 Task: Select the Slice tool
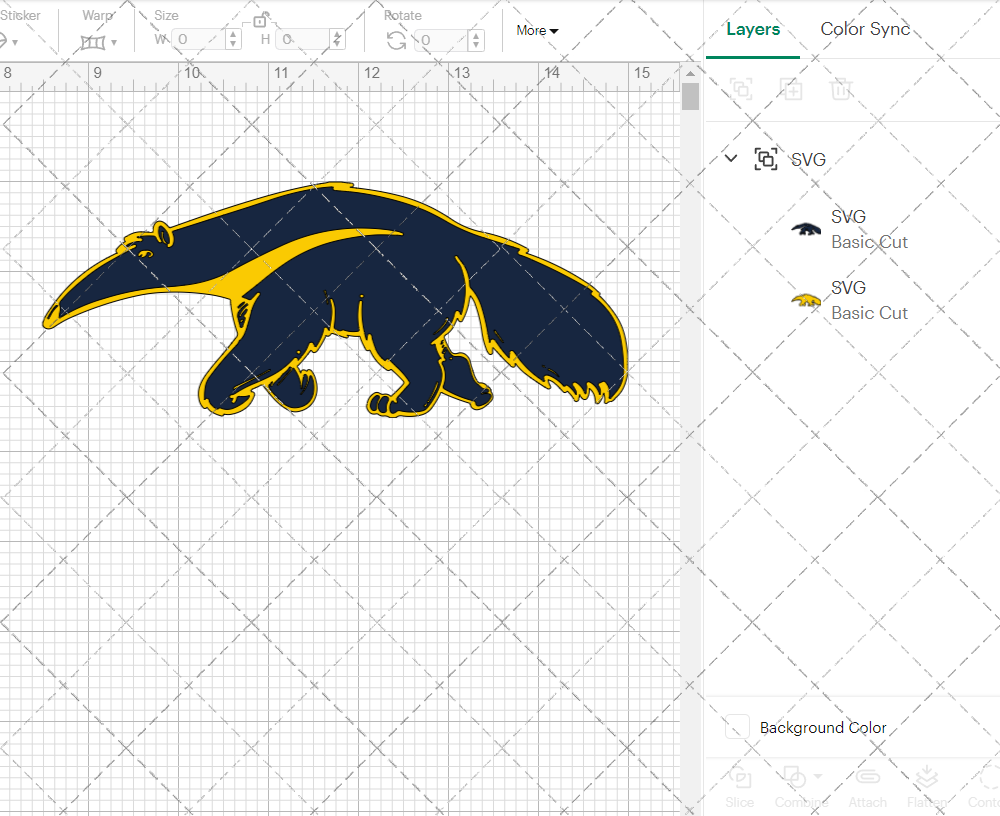click(739, 786)
